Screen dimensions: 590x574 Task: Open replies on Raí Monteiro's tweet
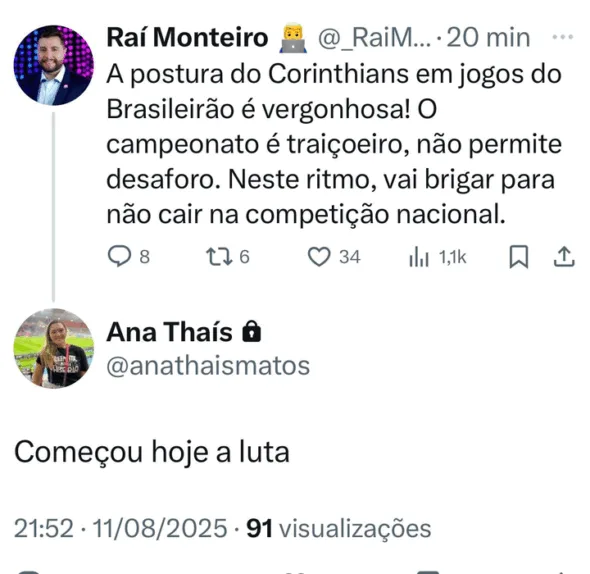tap(129, 257)
